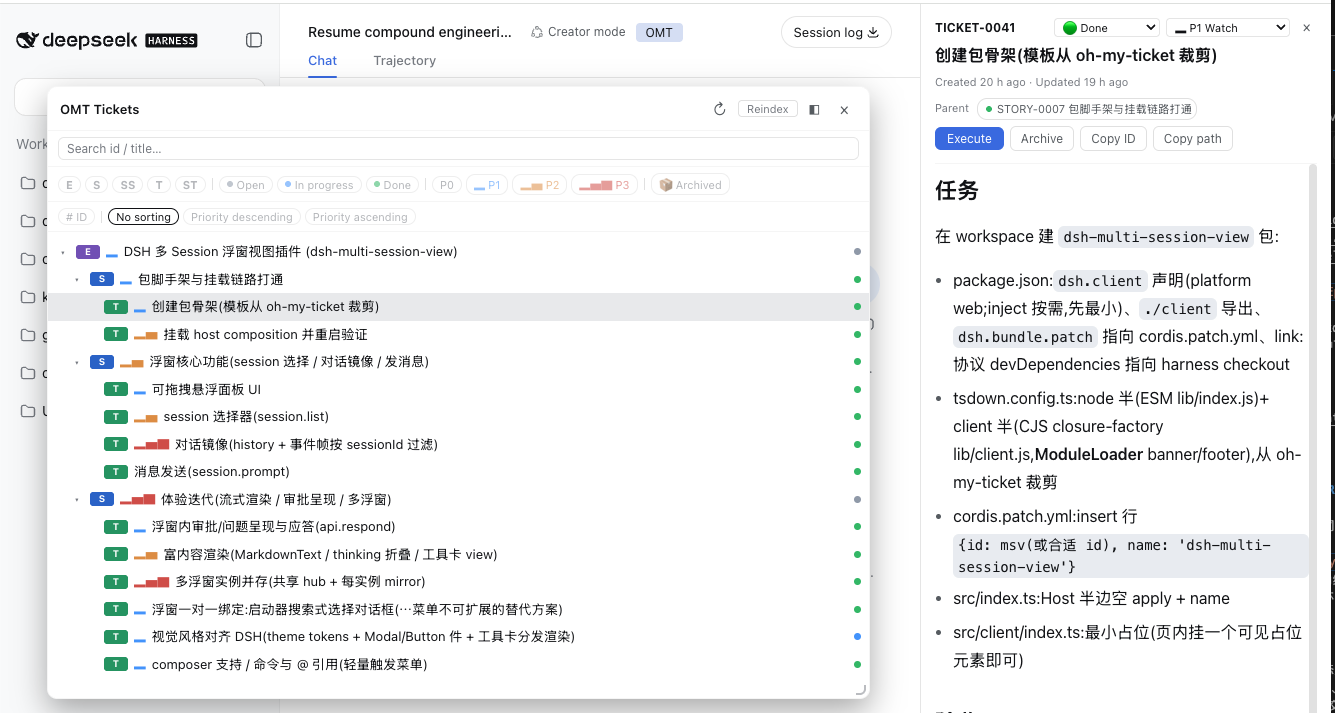Click the red priority bars on 对话镜像 row

[151, 444]
